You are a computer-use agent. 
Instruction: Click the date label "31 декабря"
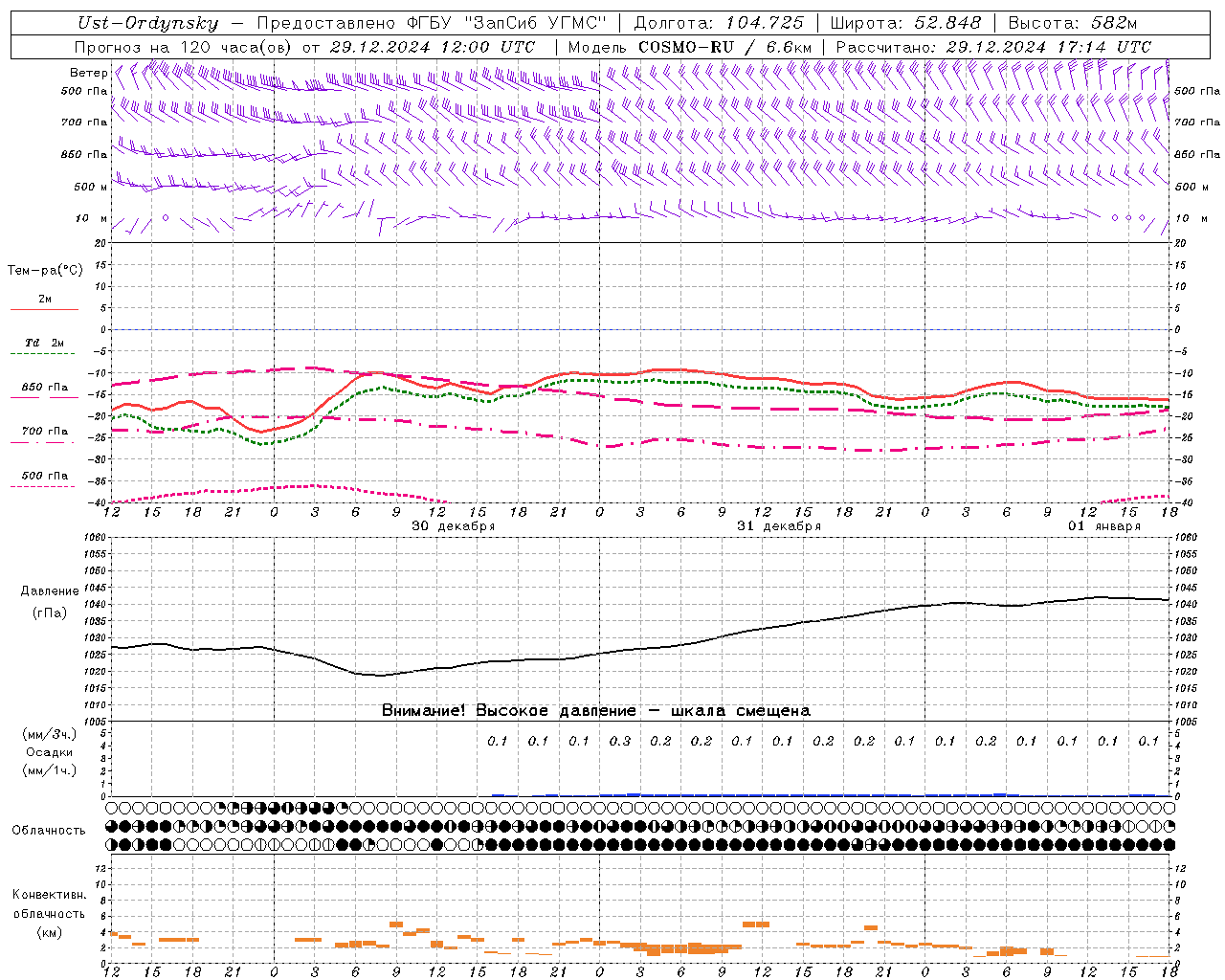click(779, 526)
